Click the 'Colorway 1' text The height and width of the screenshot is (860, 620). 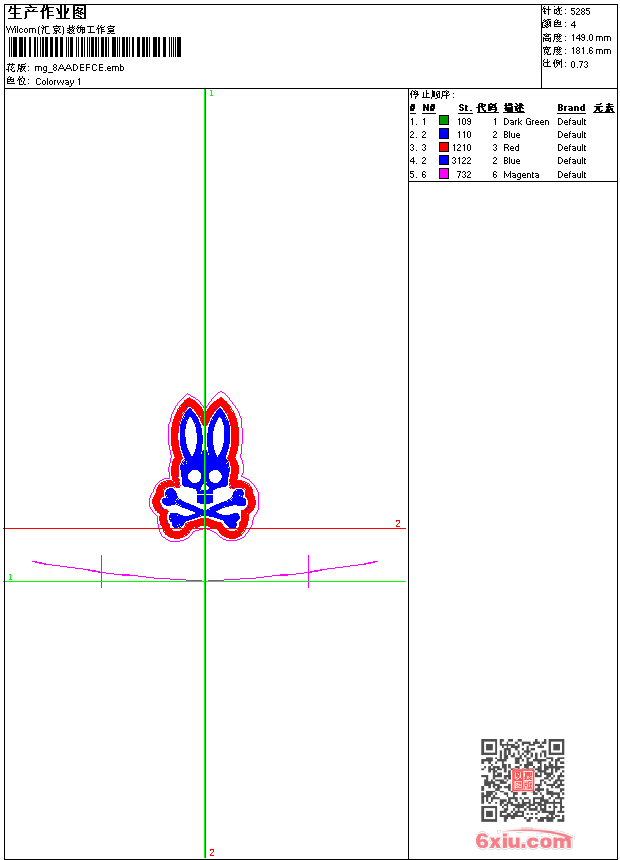[x=58, y=82]
